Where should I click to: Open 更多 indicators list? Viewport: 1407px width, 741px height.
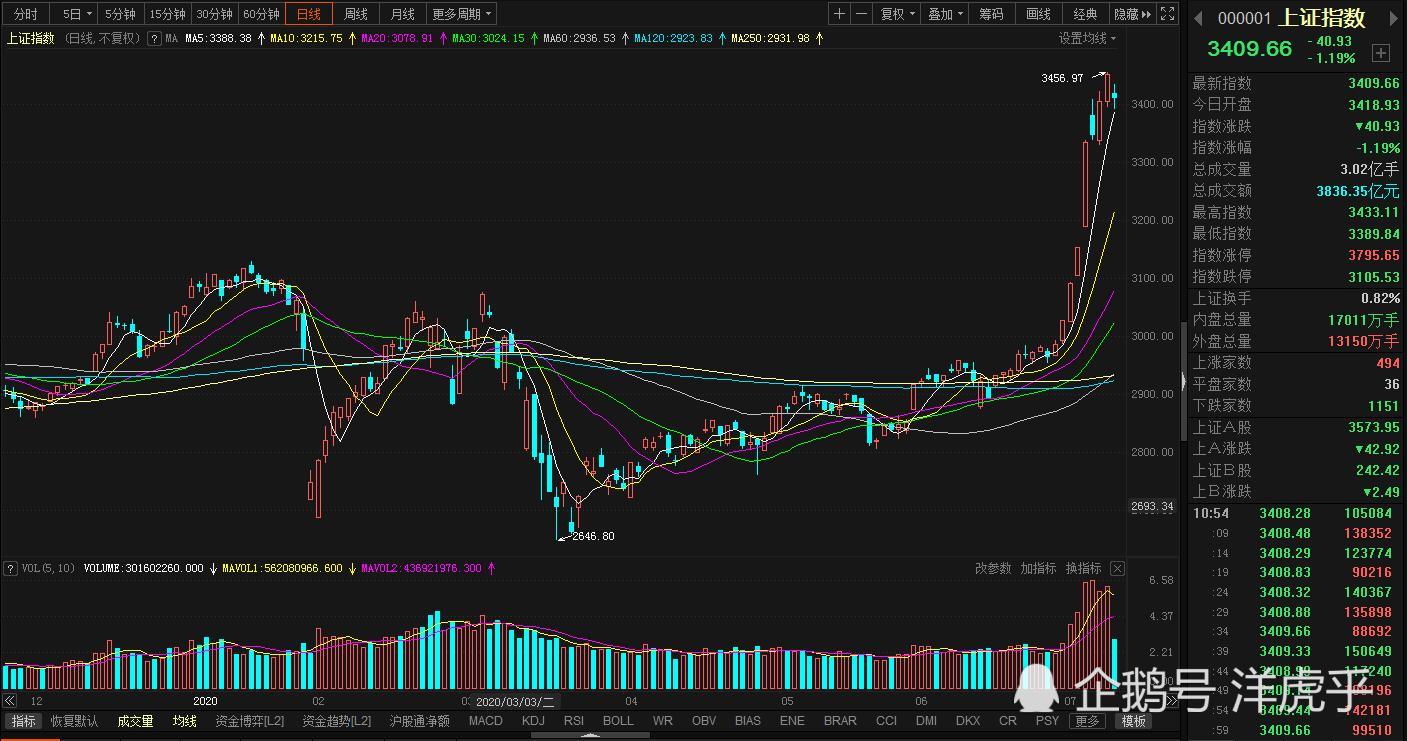coord(1086,721)
